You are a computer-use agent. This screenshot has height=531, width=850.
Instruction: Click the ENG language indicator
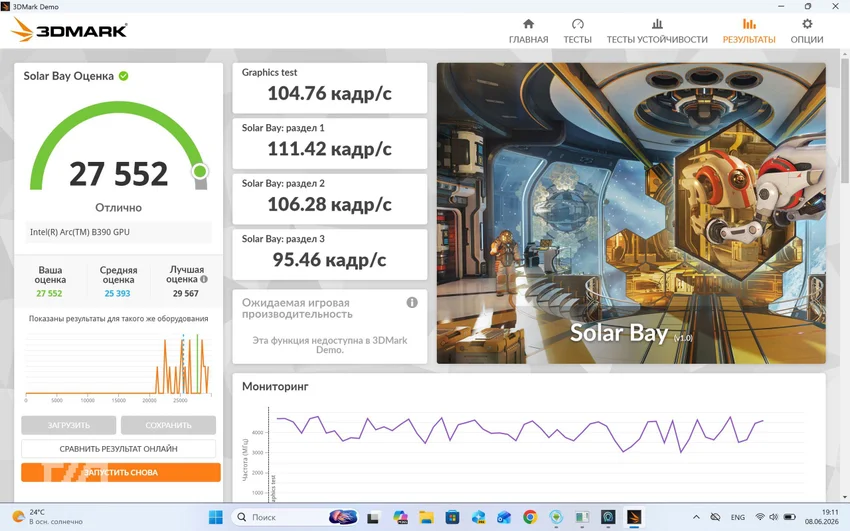pyautogui.click(x=738, y=517)
